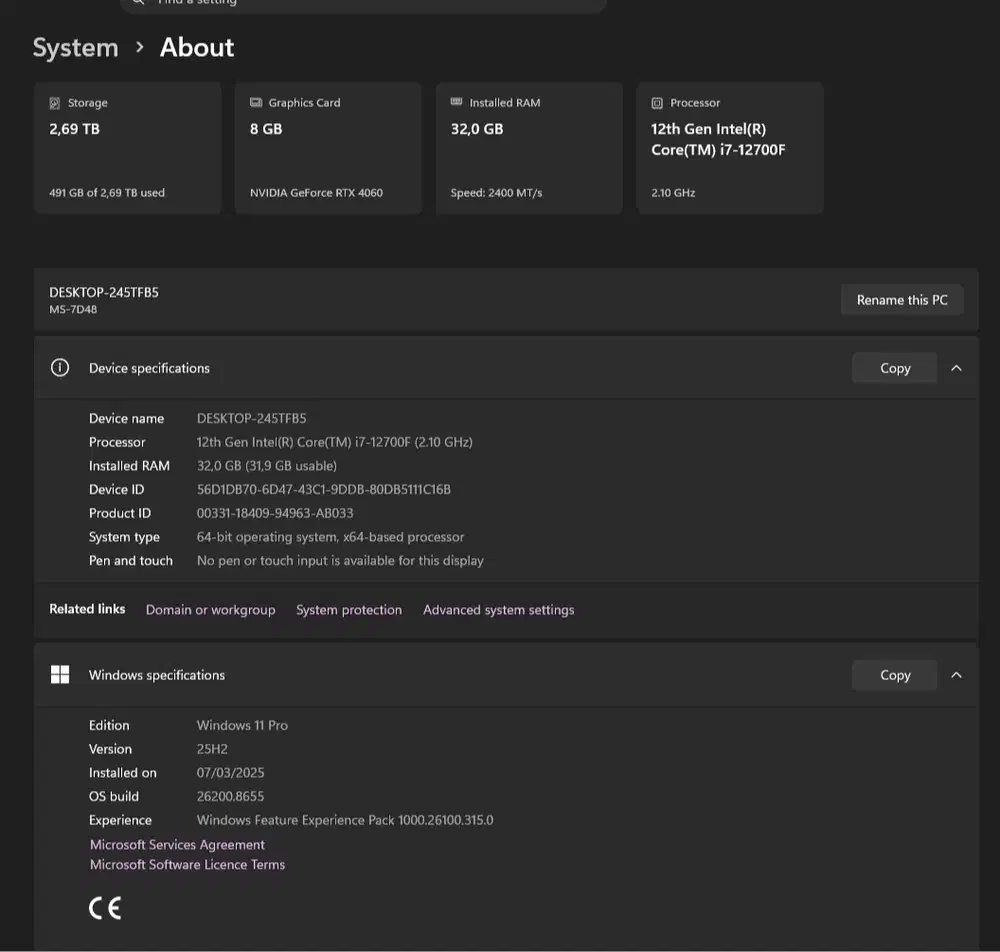Click Installed on value 07/03/2025
Screen dimensions: 1000x952
pyautogui.click(x=230, y=772)
